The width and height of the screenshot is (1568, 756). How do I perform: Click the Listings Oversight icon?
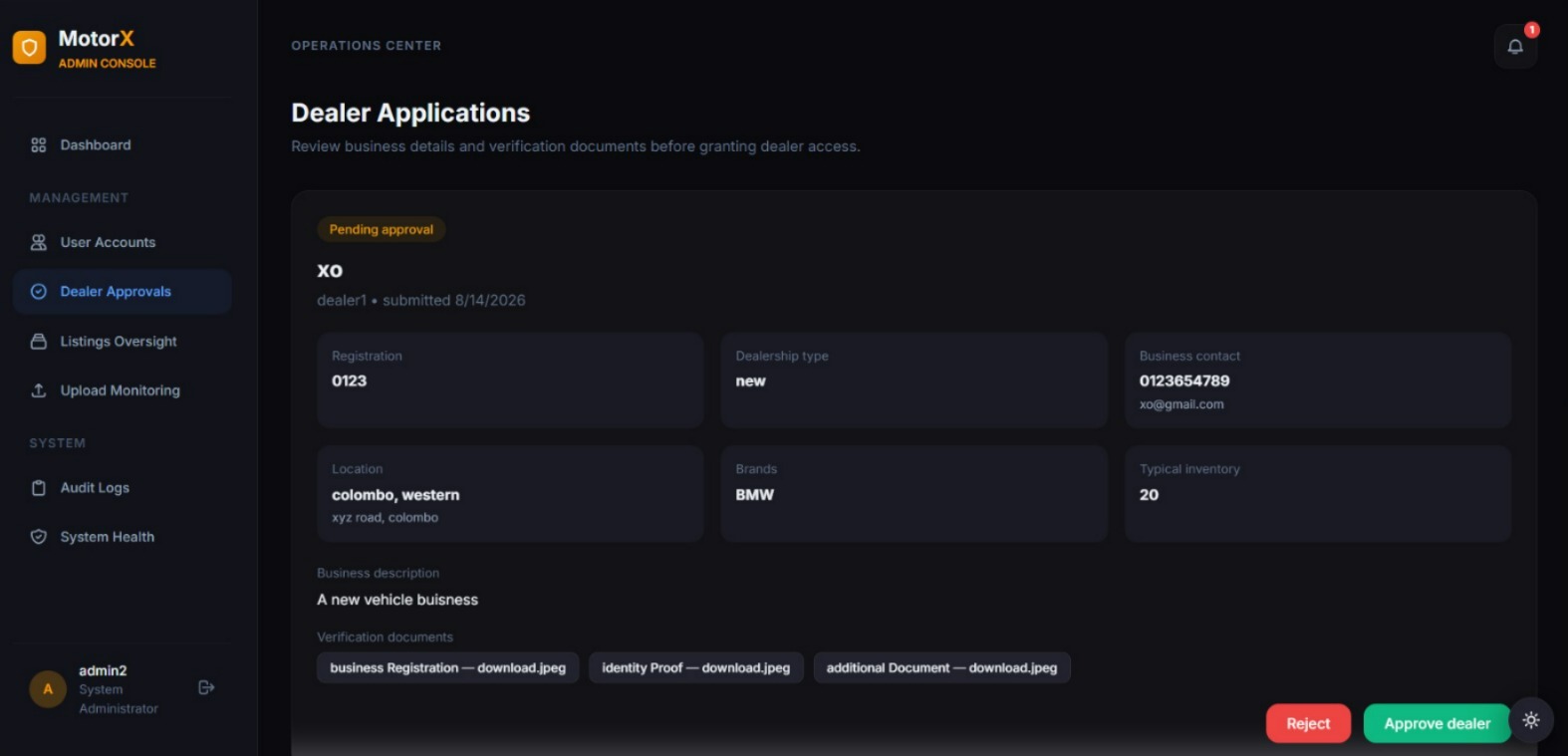[x=39, y=342]
